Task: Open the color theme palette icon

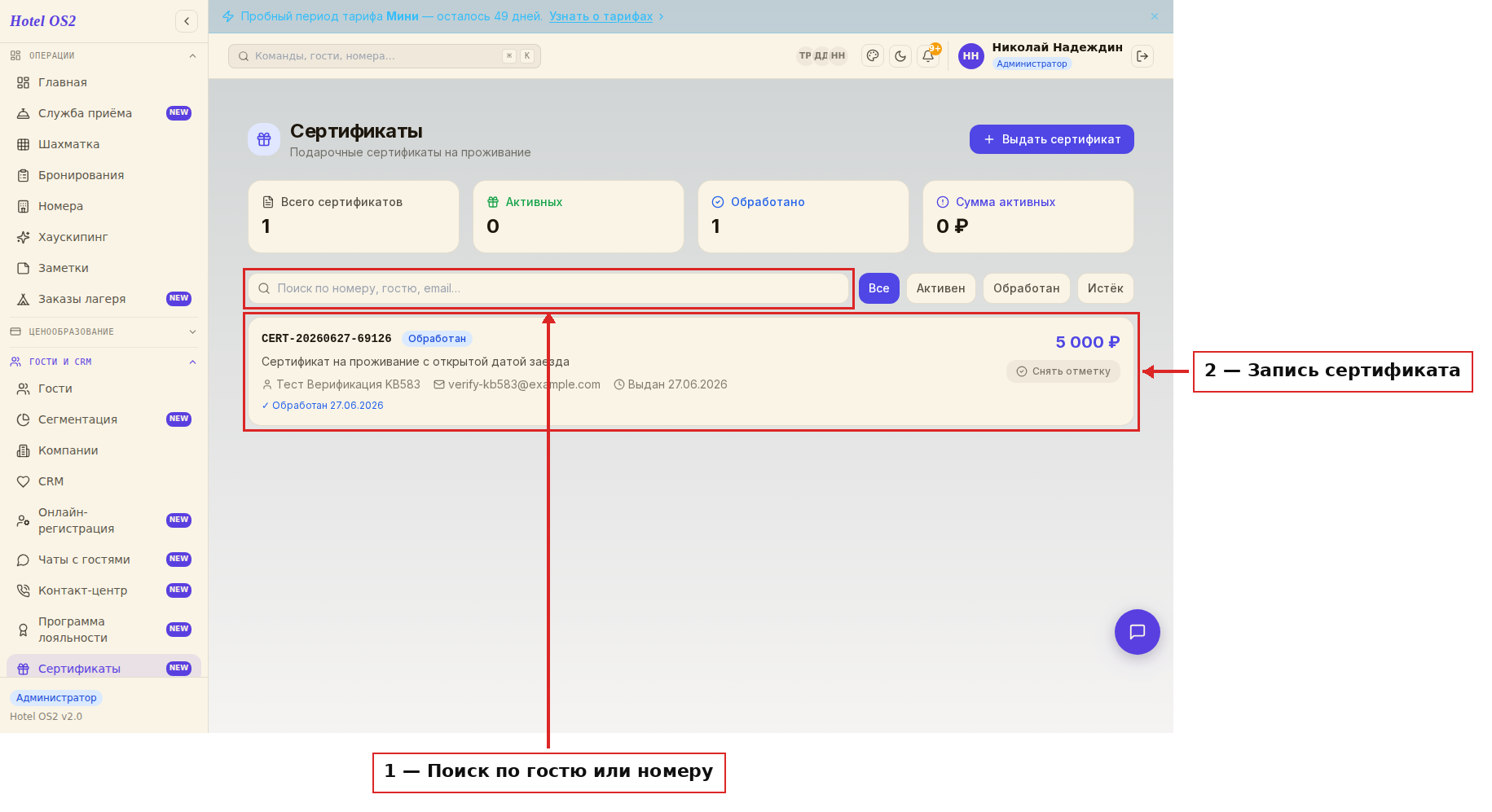Action: tap(873, 56)
